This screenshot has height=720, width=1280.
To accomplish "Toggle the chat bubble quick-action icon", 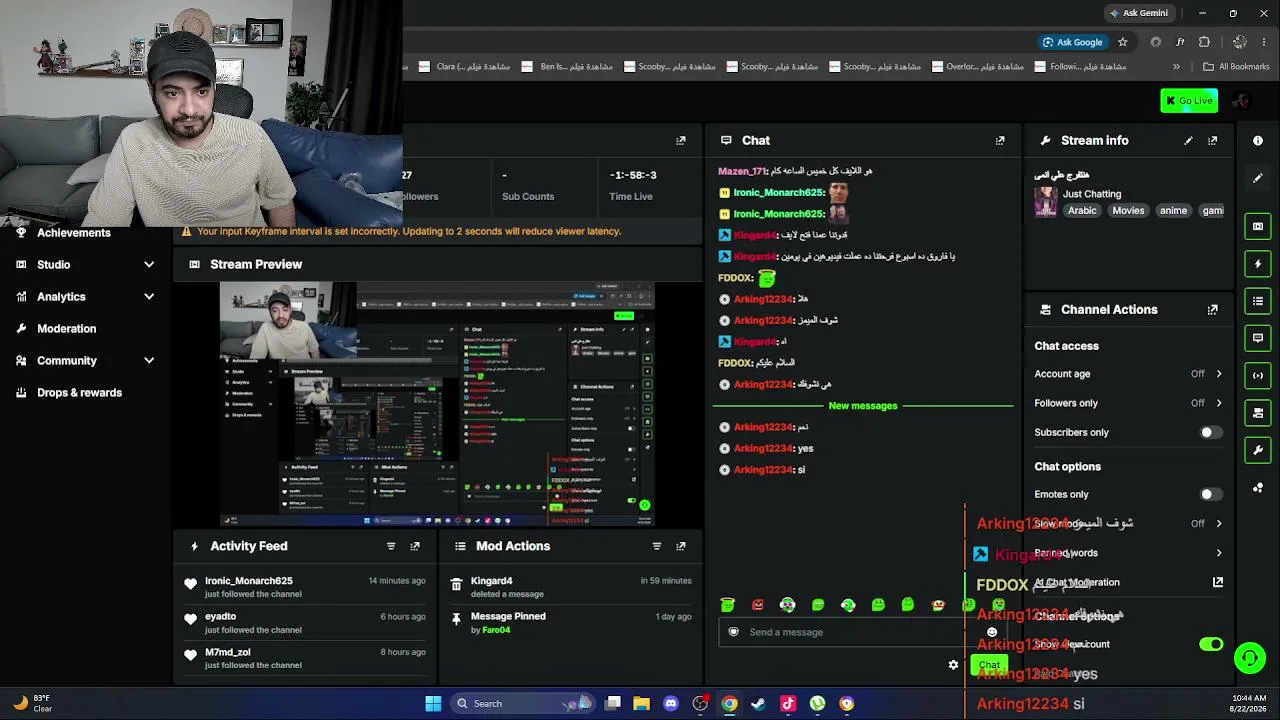I will pos(1258,338).
